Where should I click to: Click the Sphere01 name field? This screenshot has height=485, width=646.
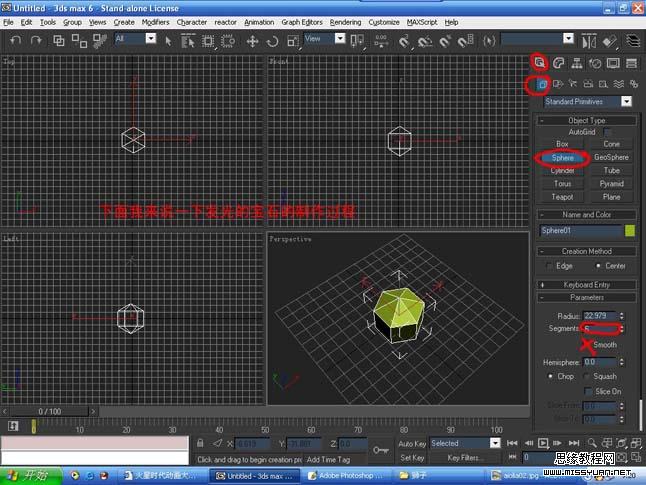pyautogui.click(x=581, y=230)
